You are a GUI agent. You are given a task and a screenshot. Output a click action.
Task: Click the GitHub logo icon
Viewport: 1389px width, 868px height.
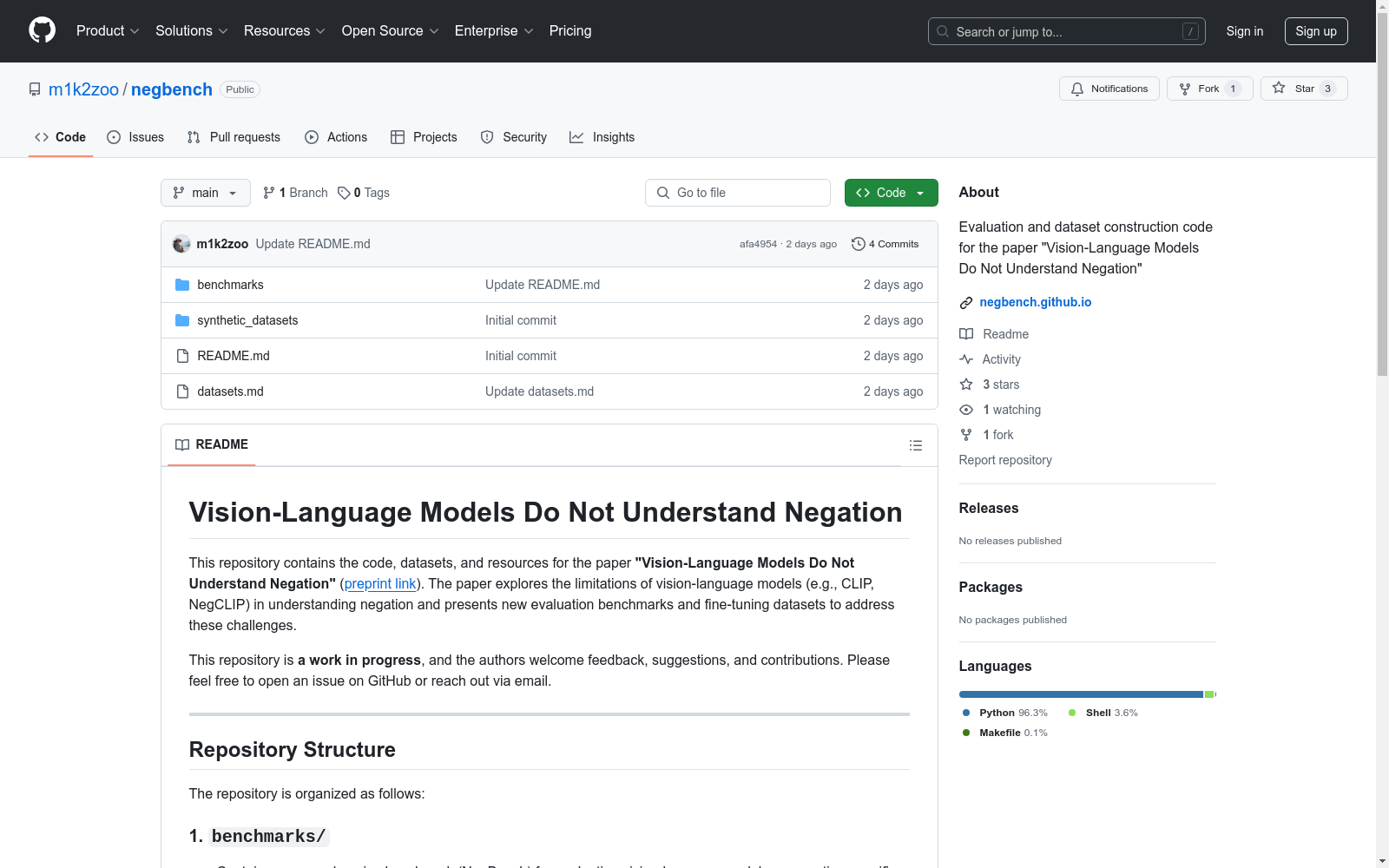point(42,30)
